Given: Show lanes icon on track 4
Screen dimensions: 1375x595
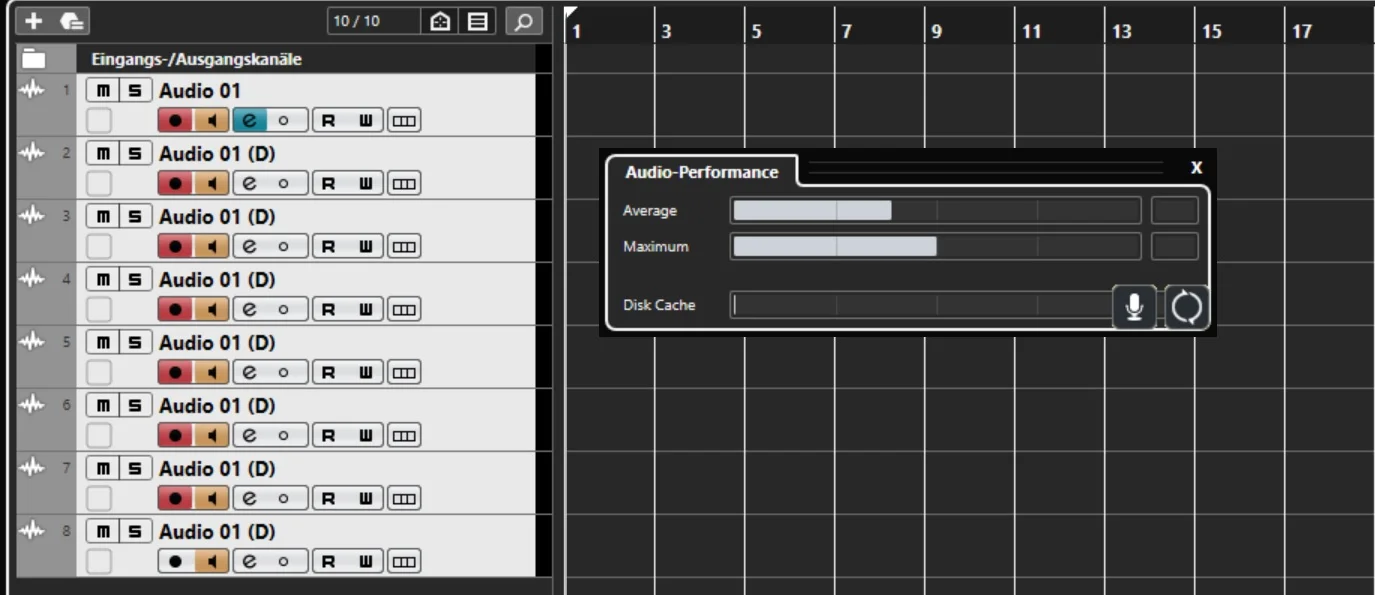Looking at the screenshot, I should (404, 309).
